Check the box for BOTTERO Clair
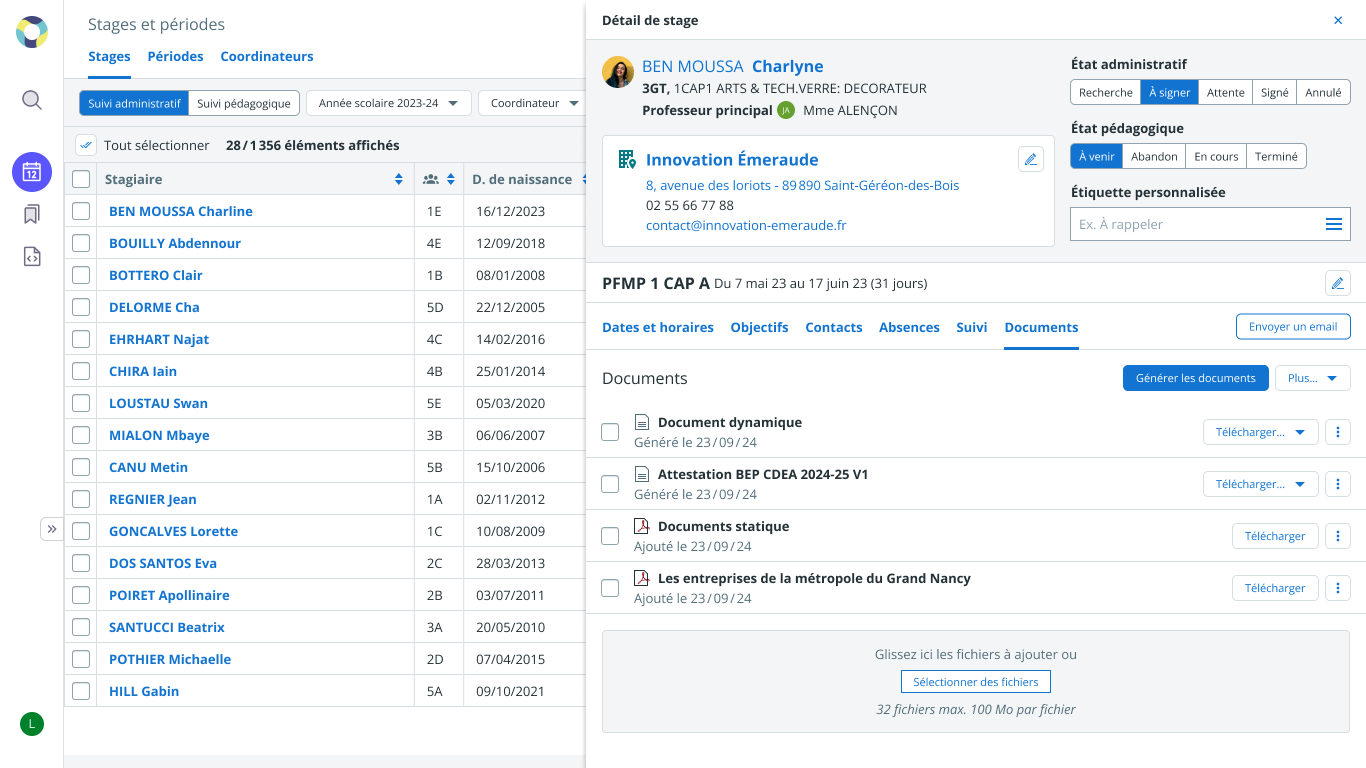Viewport: 1366px width, 768px height. pos(81,275)
